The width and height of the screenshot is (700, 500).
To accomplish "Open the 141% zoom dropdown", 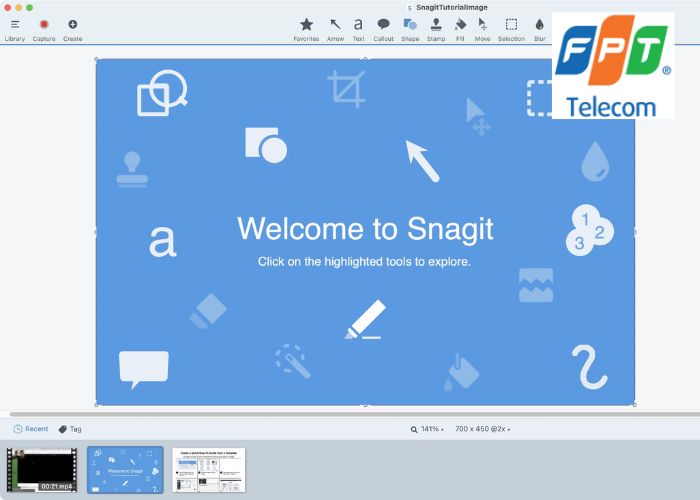I will pyautogui.click(x=427, y=429).
